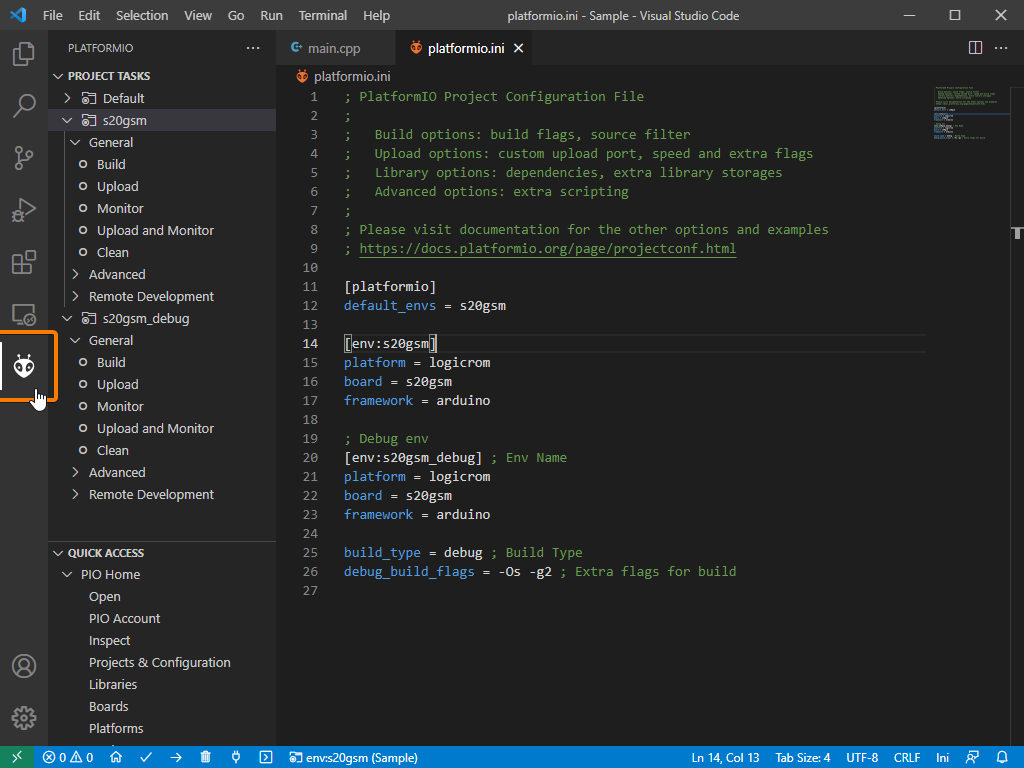Open the PlatformIO alien-head view
Image resolution: width=1024 pixels, height=768 pixels.
(24, 366)
